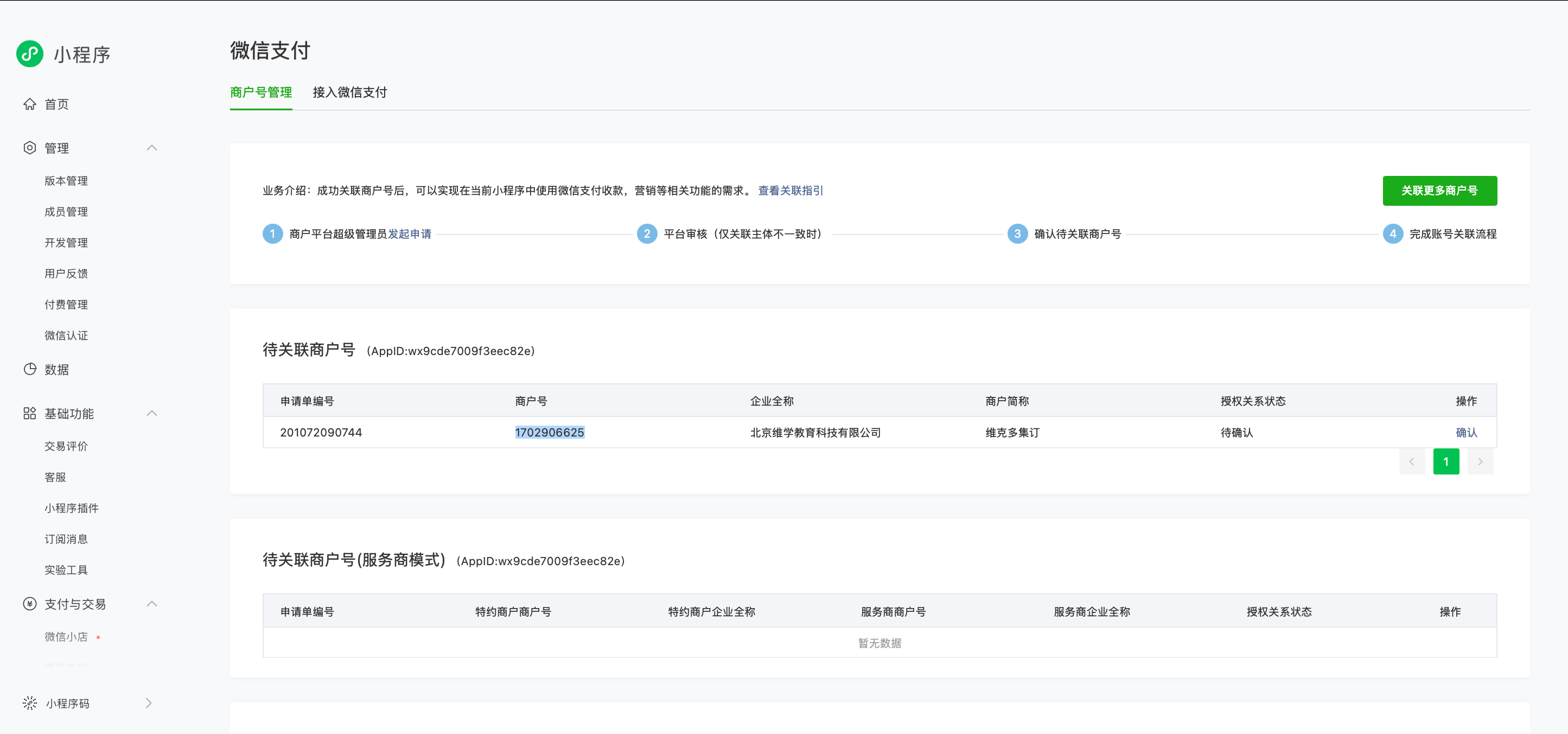This screenshot has width=1568, height=734.
Task: Click merchant short name 维克多集订
Action: tap(1013, 433)
